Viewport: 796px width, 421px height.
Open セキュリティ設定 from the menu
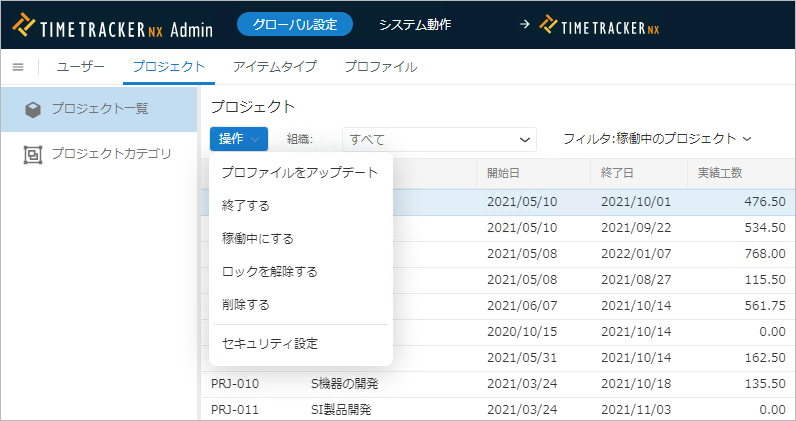point(270,344)
